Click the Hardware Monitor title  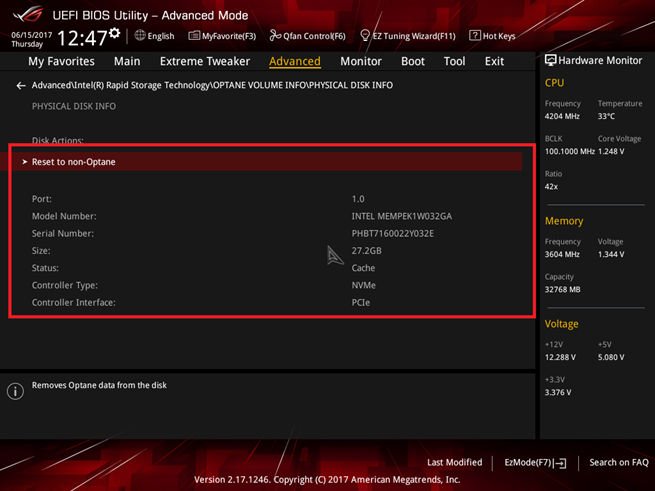tap(600, 61)
